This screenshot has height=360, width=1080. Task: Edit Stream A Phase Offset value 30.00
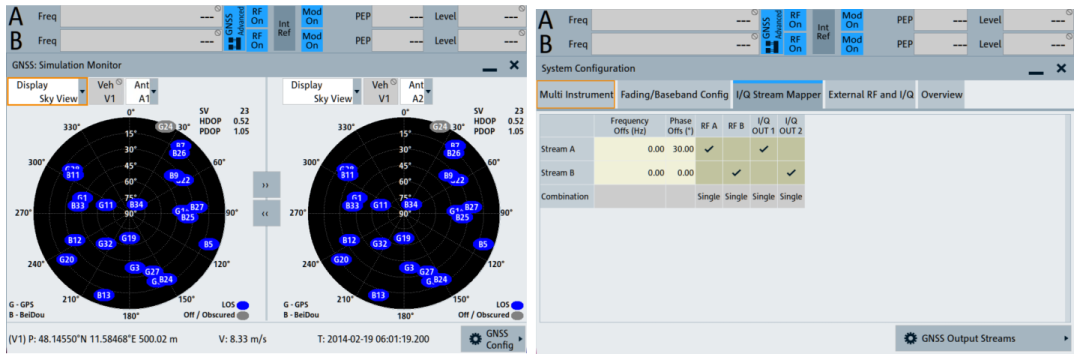pos(680,148)
